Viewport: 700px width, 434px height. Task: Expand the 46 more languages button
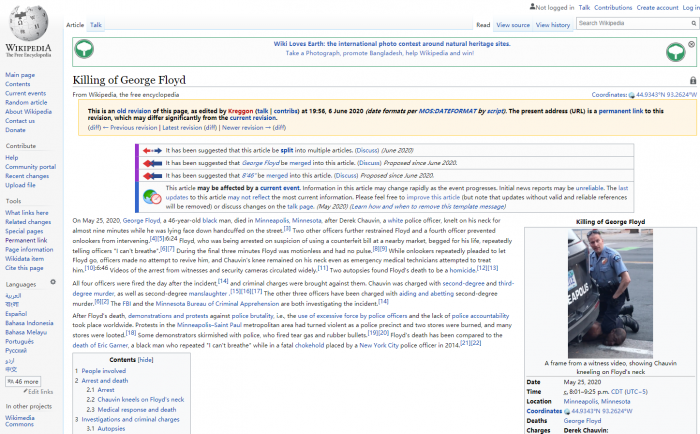coord(23,382)
